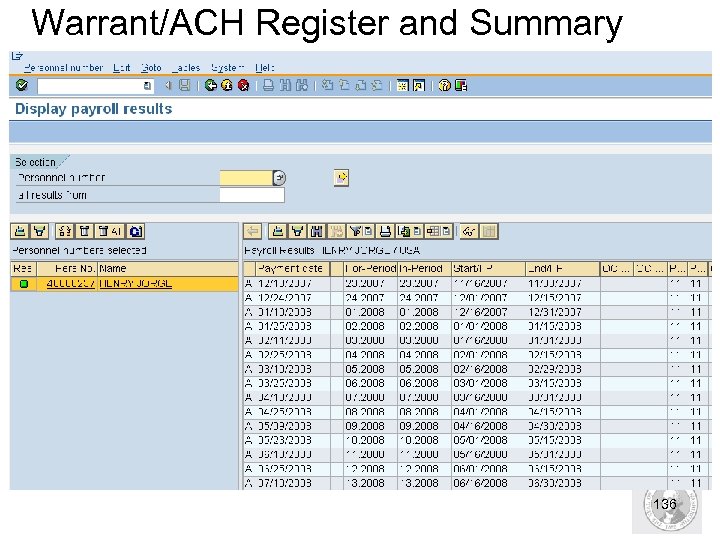Image resolution: width=720 pixels, height=540 pixels.
Task: Click the yellow Help question mark icon
Action: coord(444,85)
